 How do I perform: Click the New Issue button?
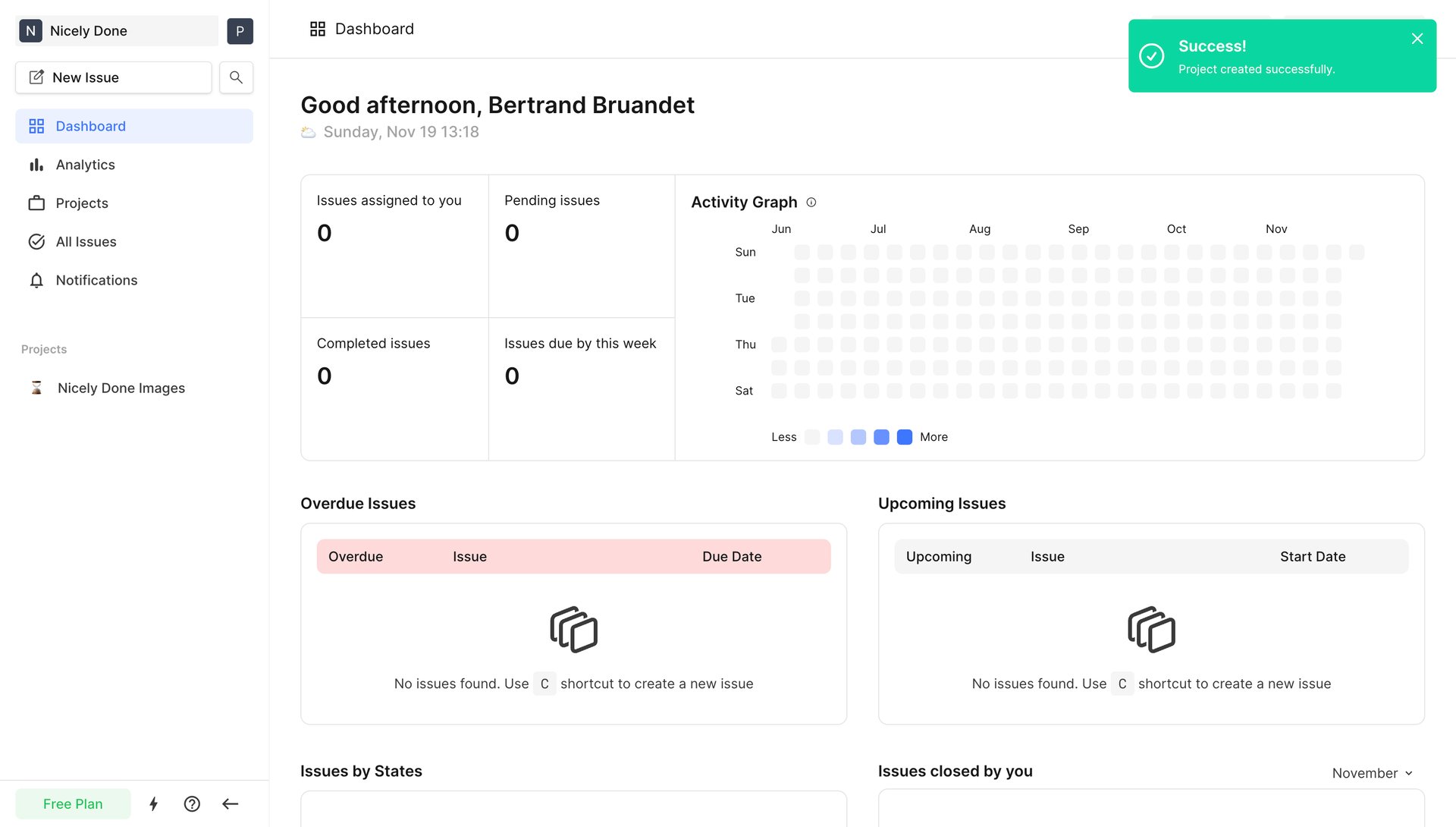pos(113,77)
